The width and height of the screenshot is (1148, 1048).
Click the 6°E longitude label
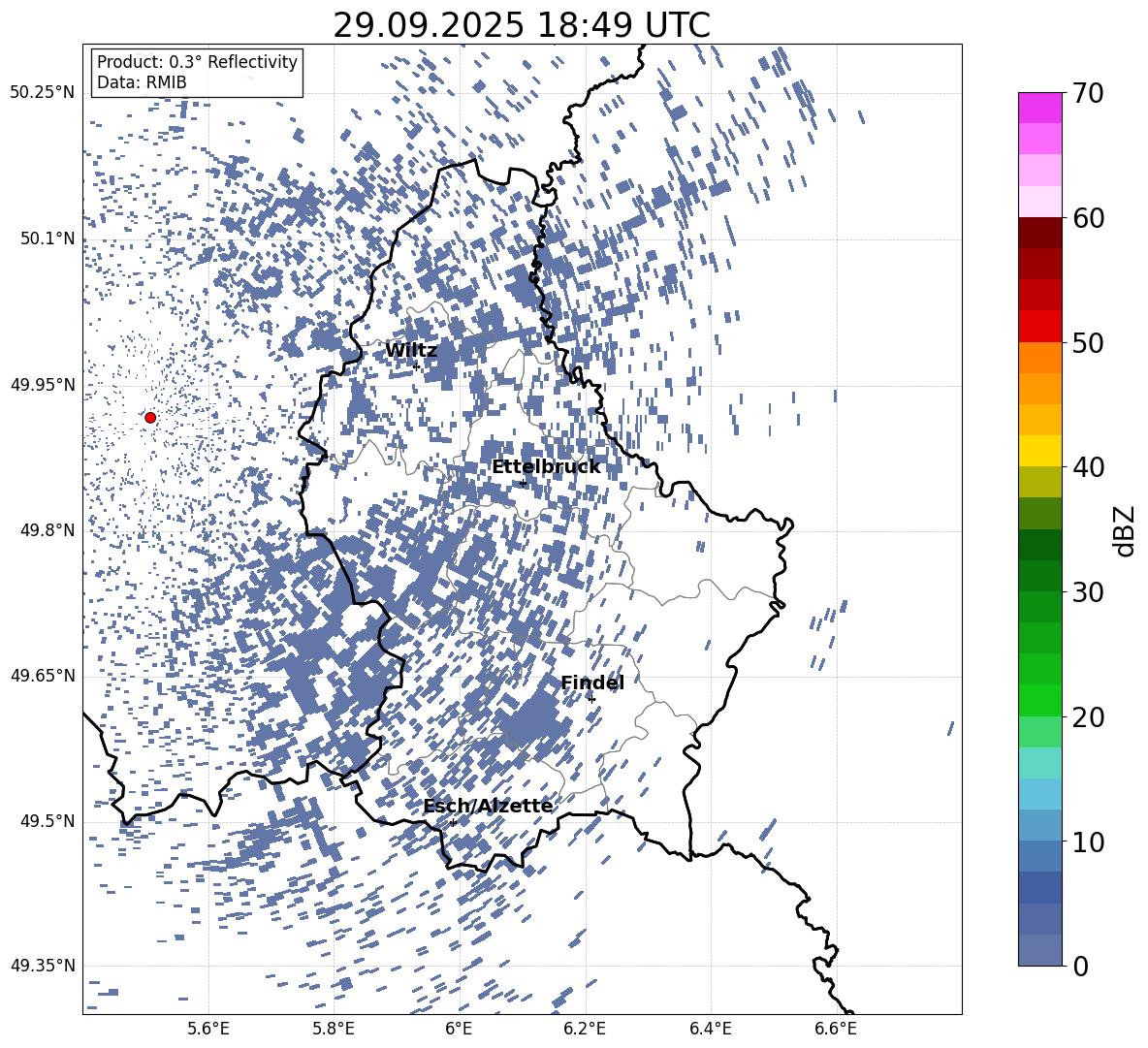(459, 1029)
